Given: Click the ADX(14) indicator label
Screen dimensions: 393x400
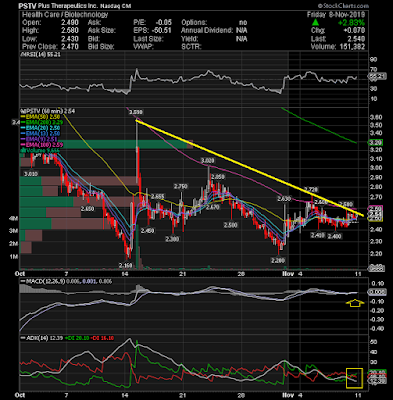Looking at the screenshot, I should click(35, 338).
